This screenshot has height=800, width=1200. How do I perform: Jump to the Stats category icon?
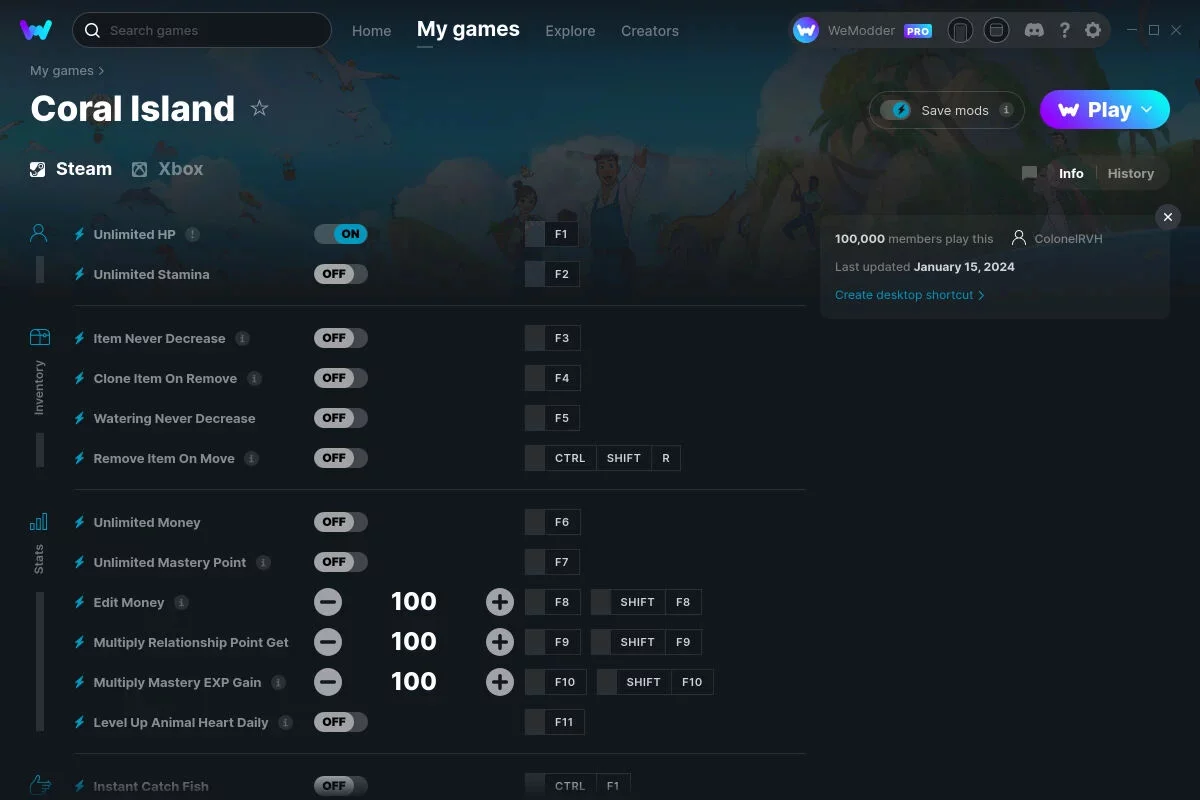39,521
